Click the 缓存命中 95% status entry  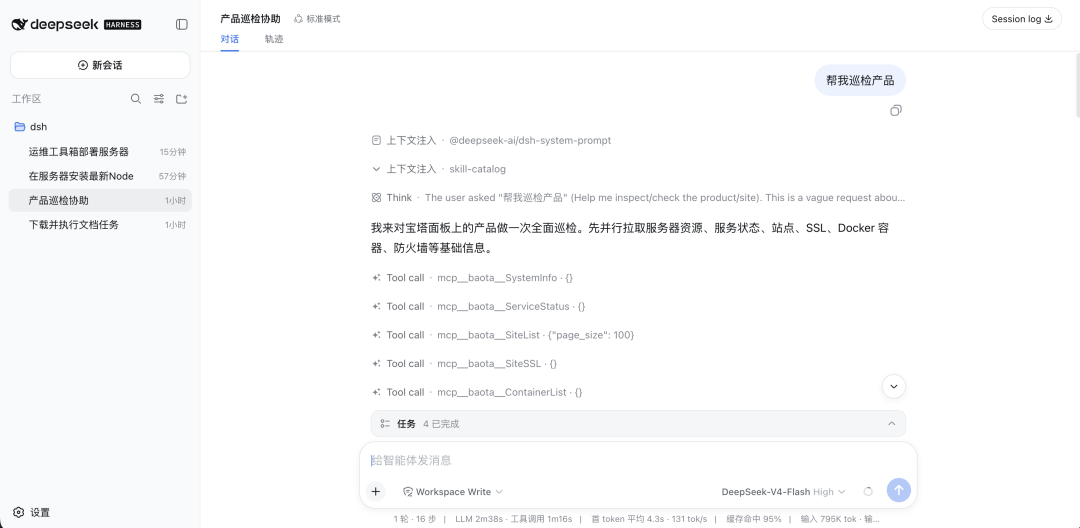click(x=754, y=519)
